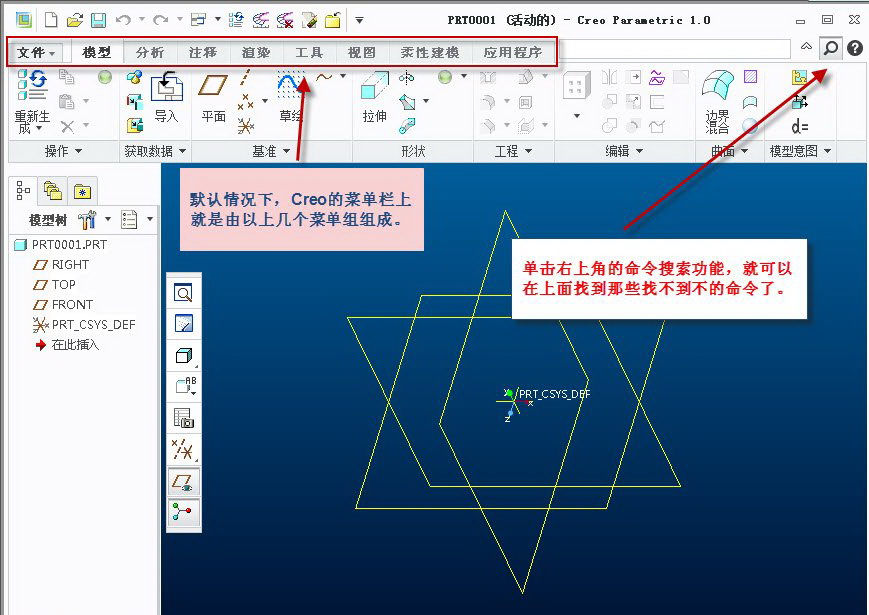This screenshot has height=615, width=869.
Task: Create a datum 平面 plane
Action: (213, 97)
